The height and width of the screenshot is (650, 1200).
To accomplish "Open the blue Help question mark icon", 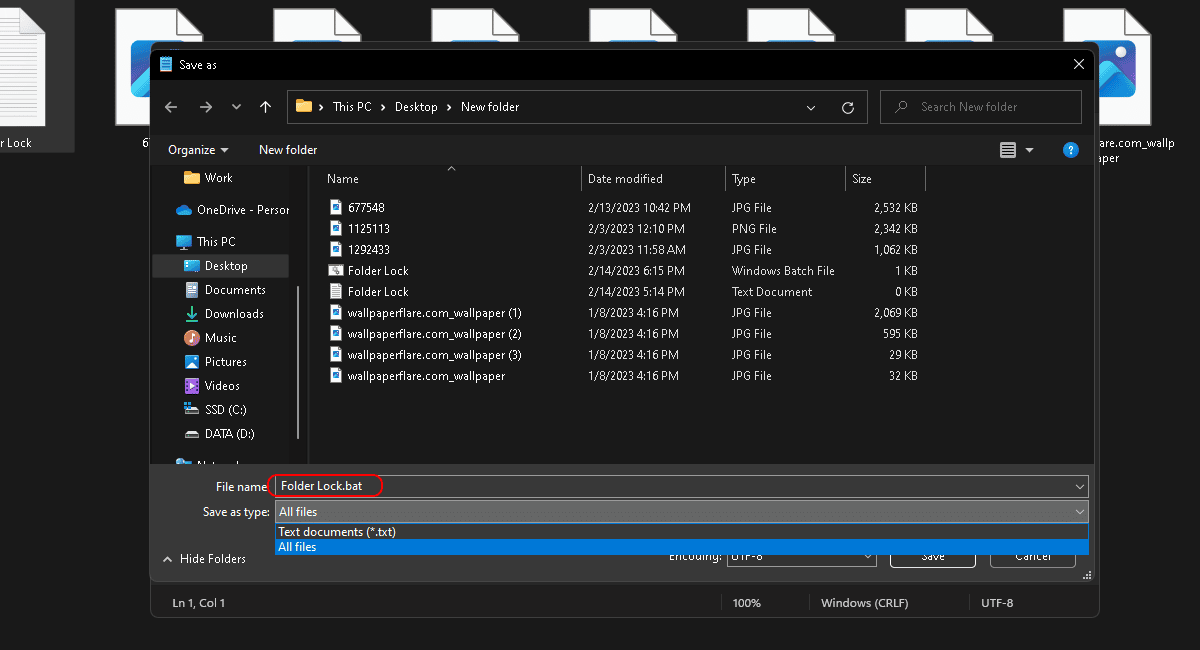I will pos(1070,150).
